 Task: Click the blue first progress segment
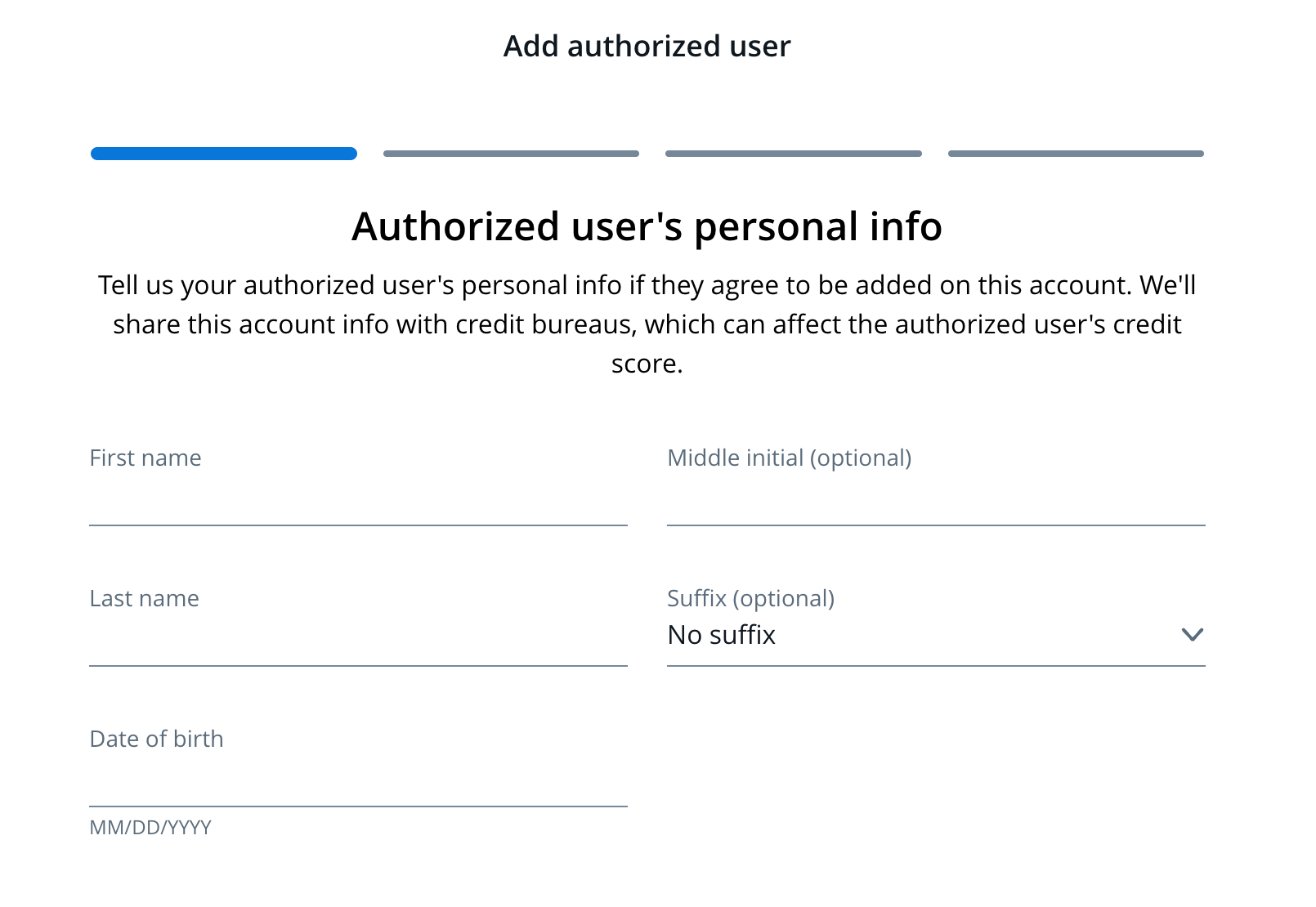222,153
